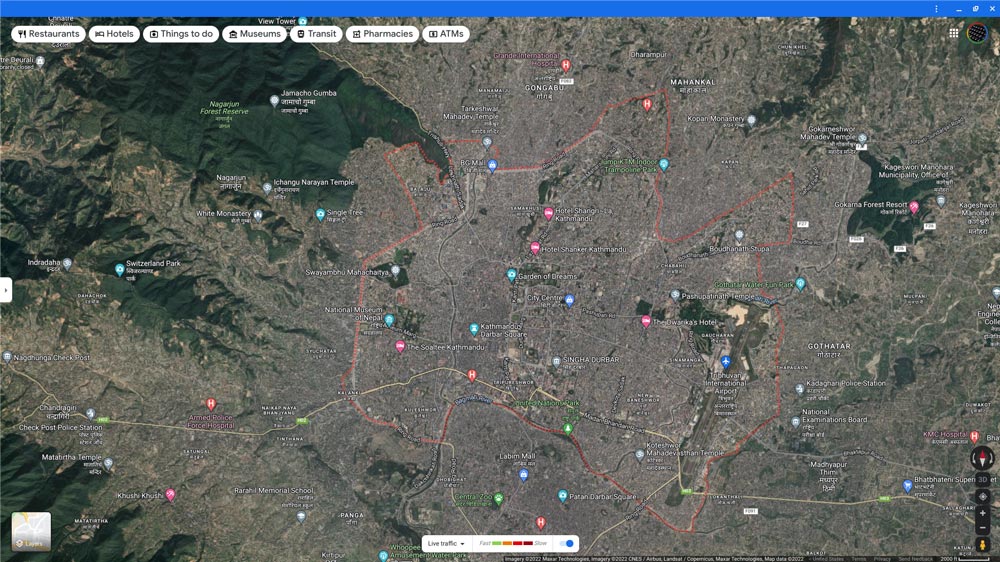Zoom out of the map
Screen dimensions: 1000x562
(x=982, y=528)
